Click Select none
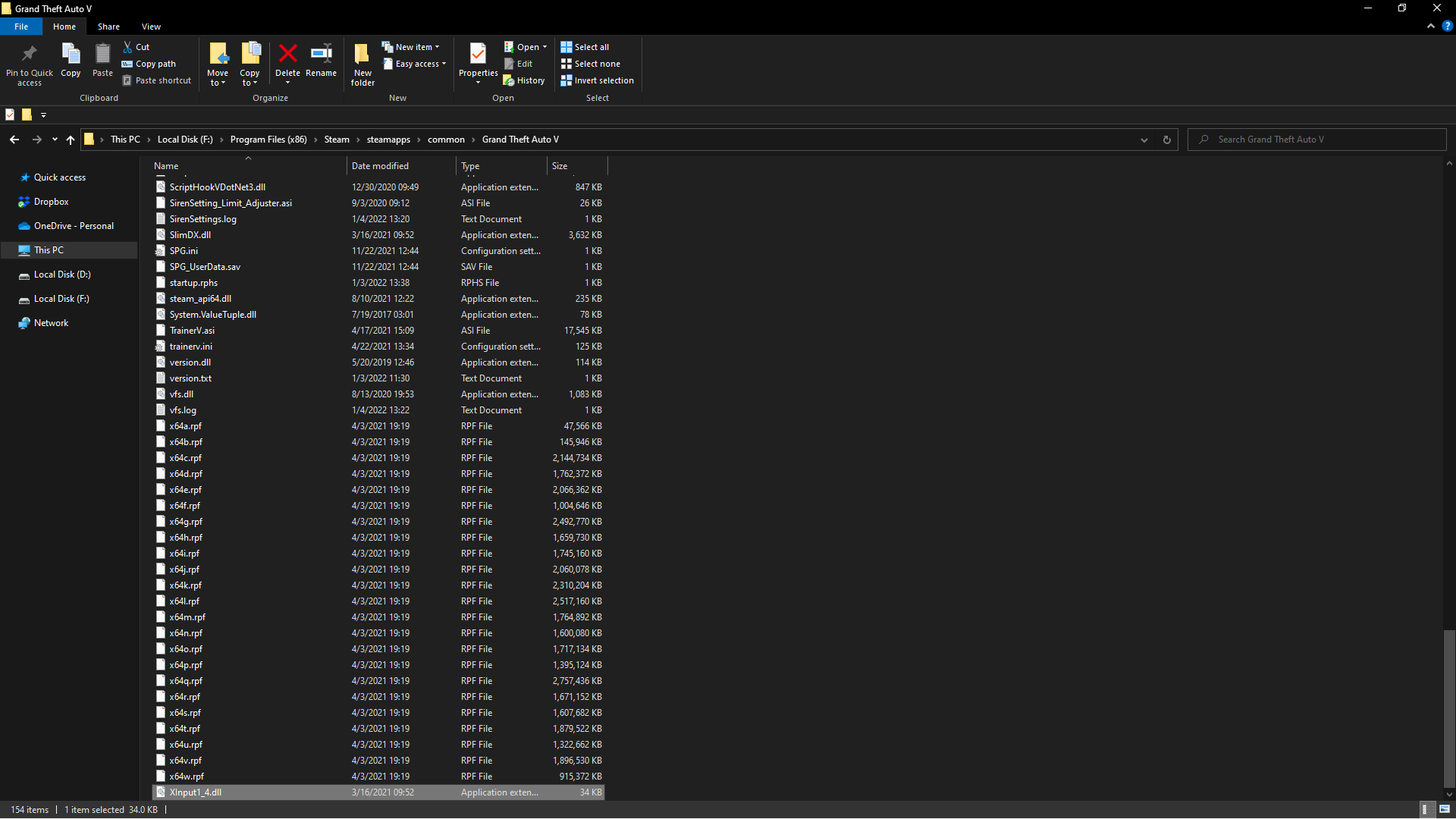Image resolution: width=1456 pixels, height=819 pixels. (x=591, y=64)
